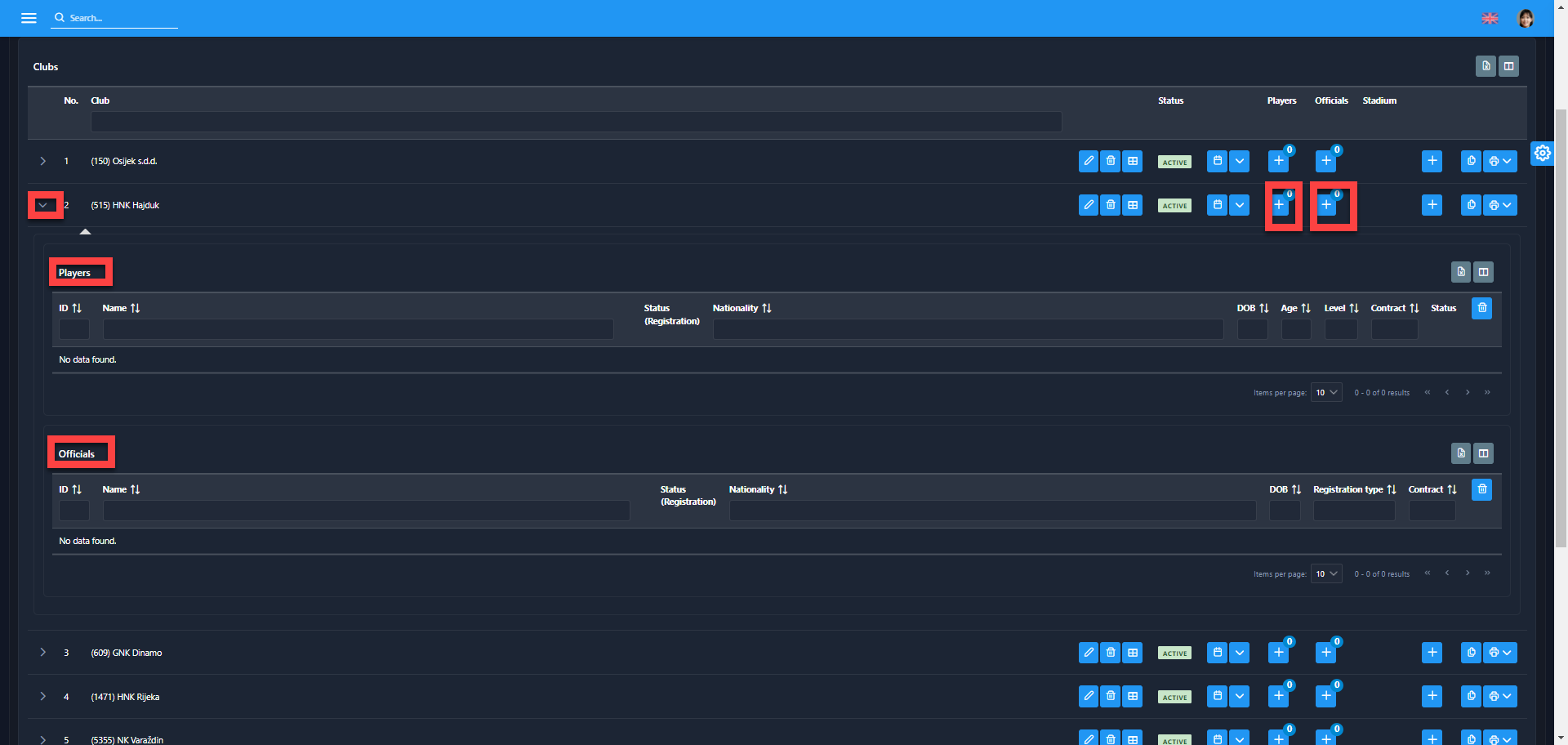Viewport: 1568px width, 745px height.
Task: Click calendar icon in HNK Rijeka row
Action: [1217, 697]
